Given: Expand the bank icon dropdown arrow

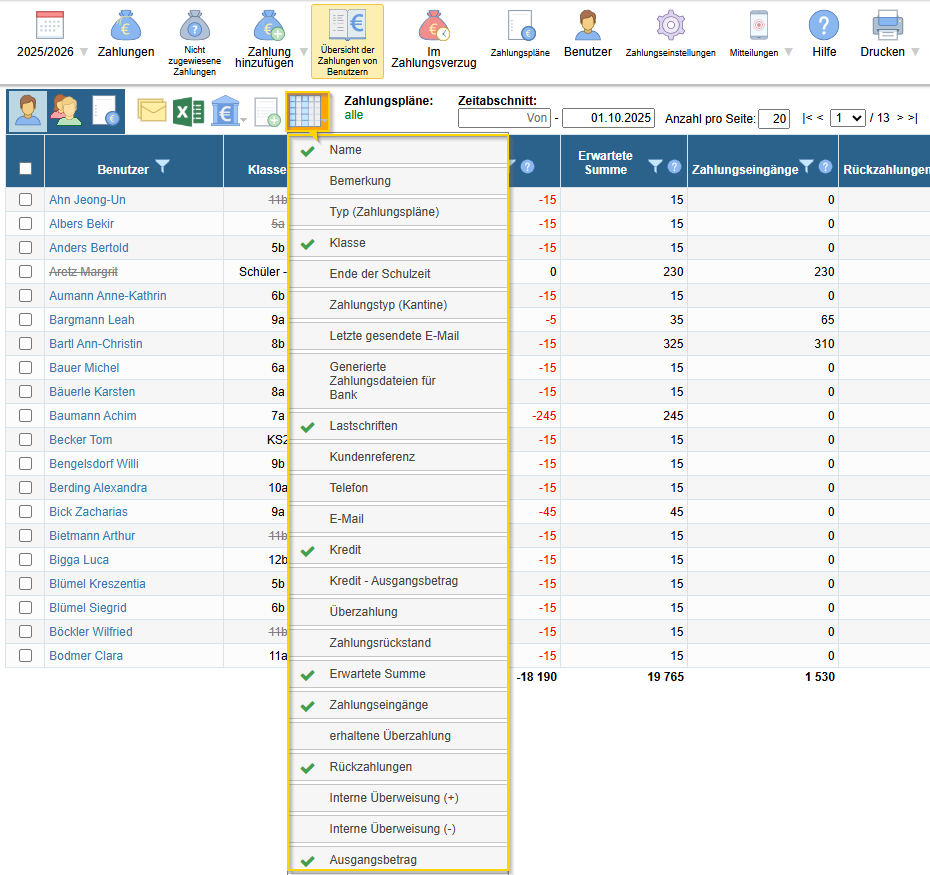Looking at the screenshot, I should coord(243,121).
